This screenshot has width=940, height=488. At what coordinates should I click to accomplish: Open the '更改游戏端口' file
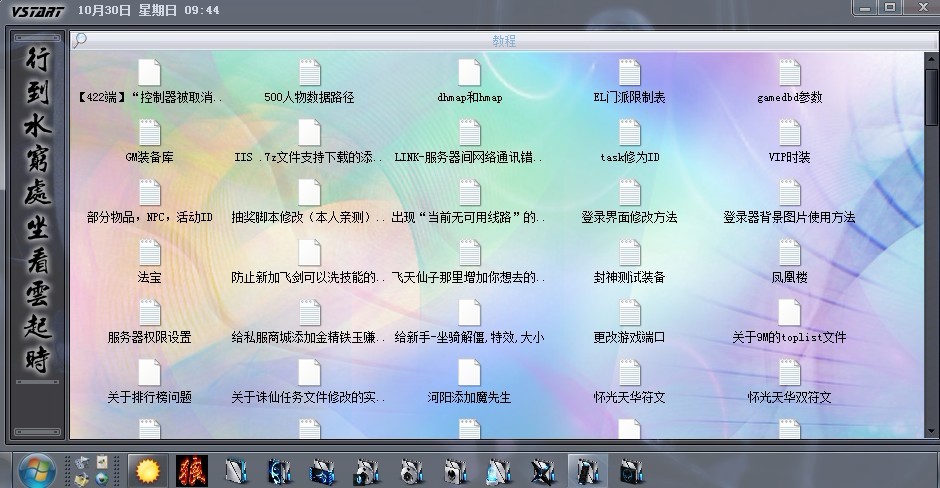tap(629, 313)
